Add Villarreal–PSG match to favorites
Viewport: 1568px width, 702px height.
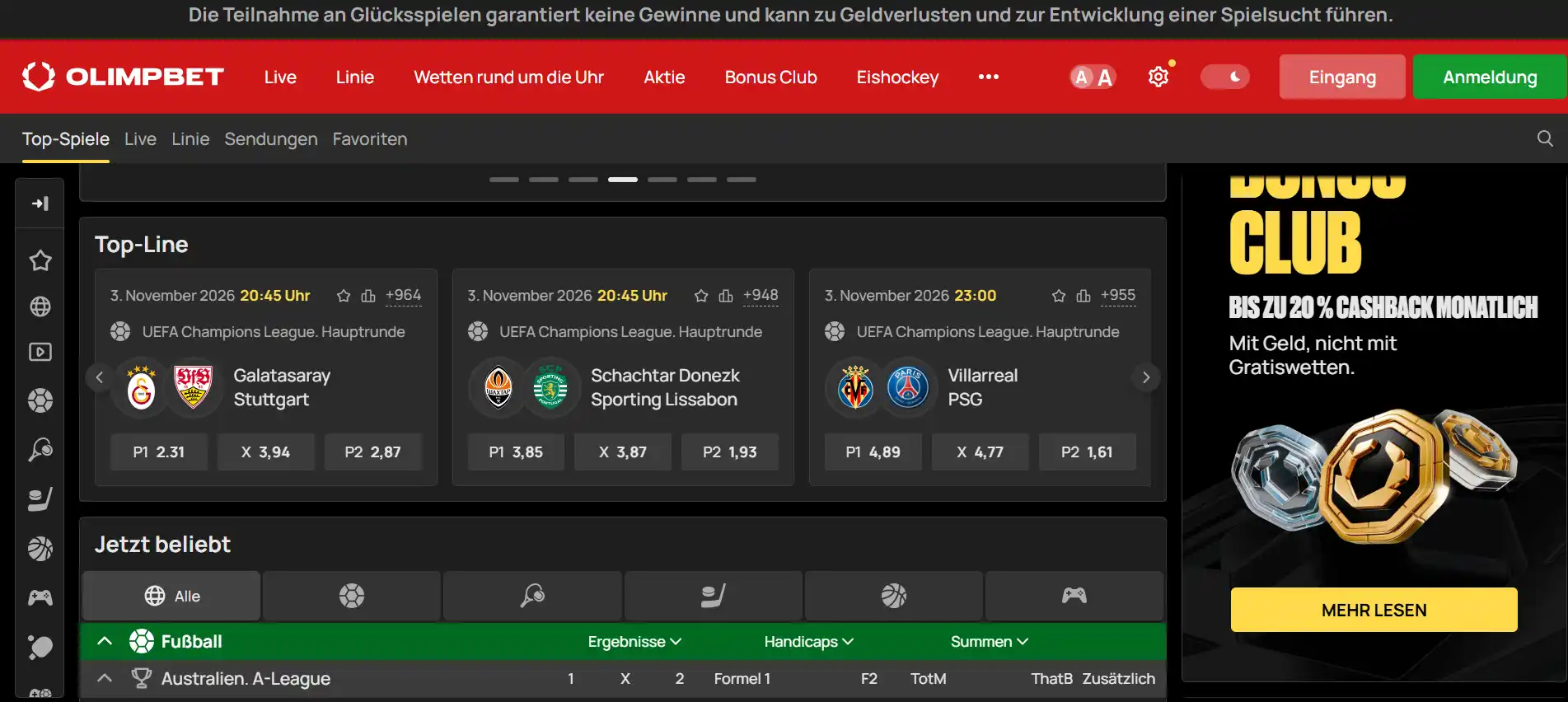(1059, 296)
